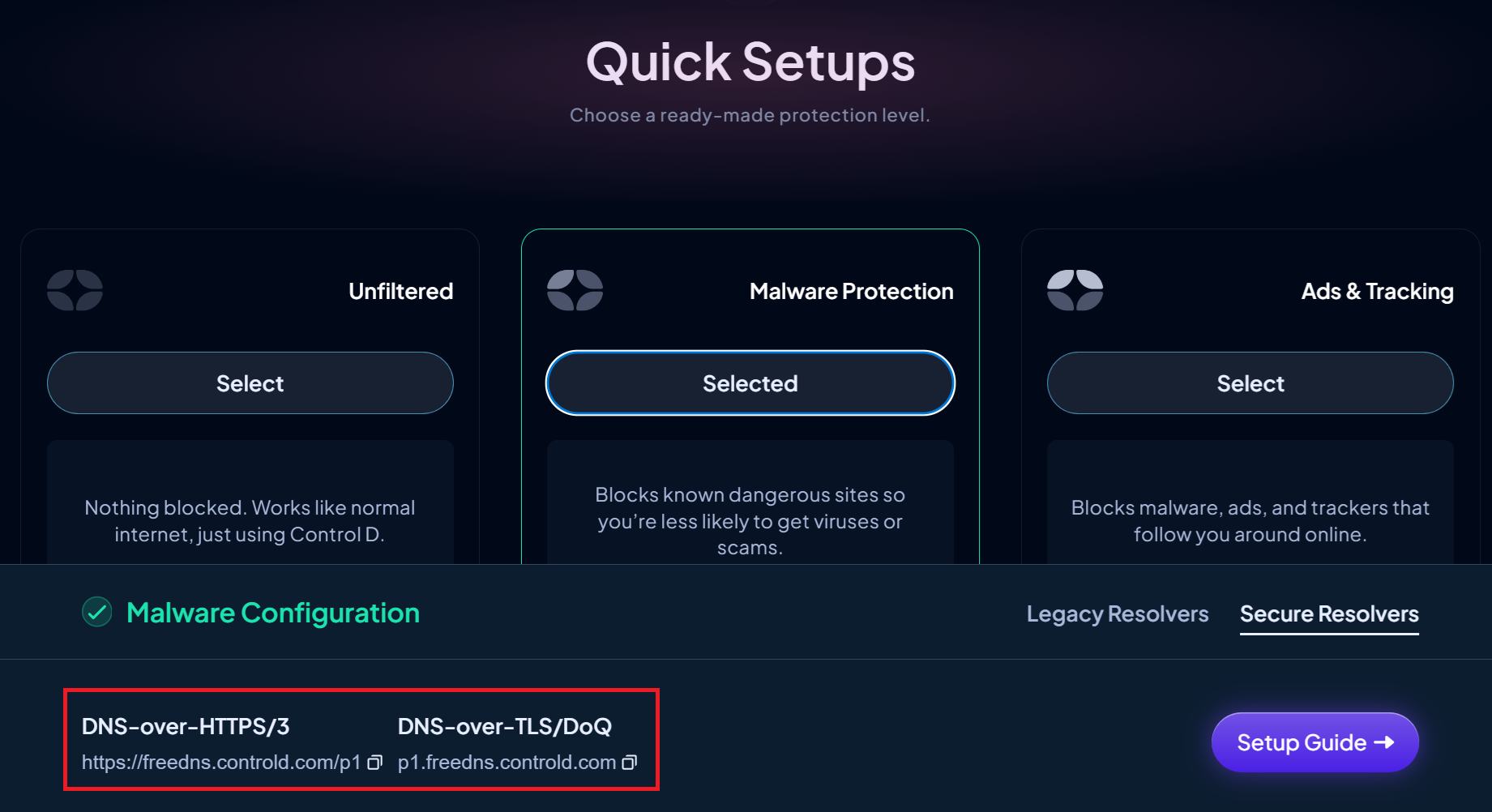Click the Malware Protection card logo icon
The width and height of the screenshot is (1492, 812).
click(x=575, y=290)
